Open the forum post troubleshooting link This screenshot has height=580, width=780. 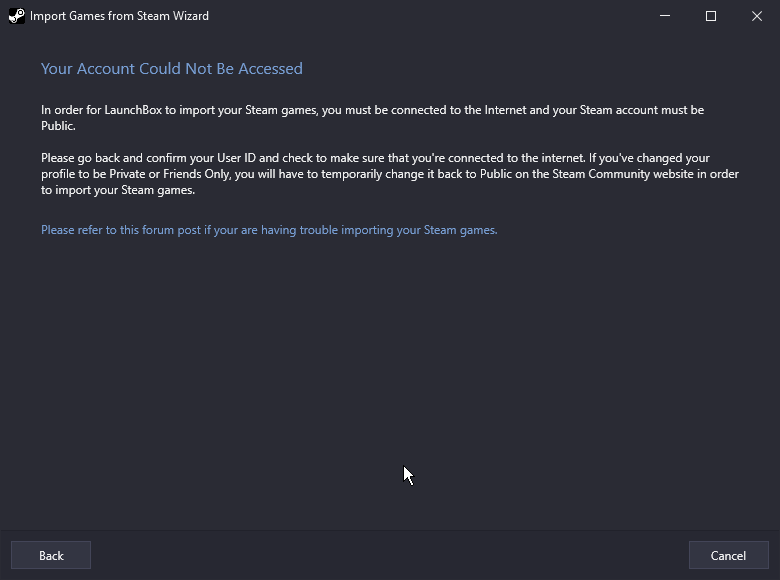pos(269,230)
